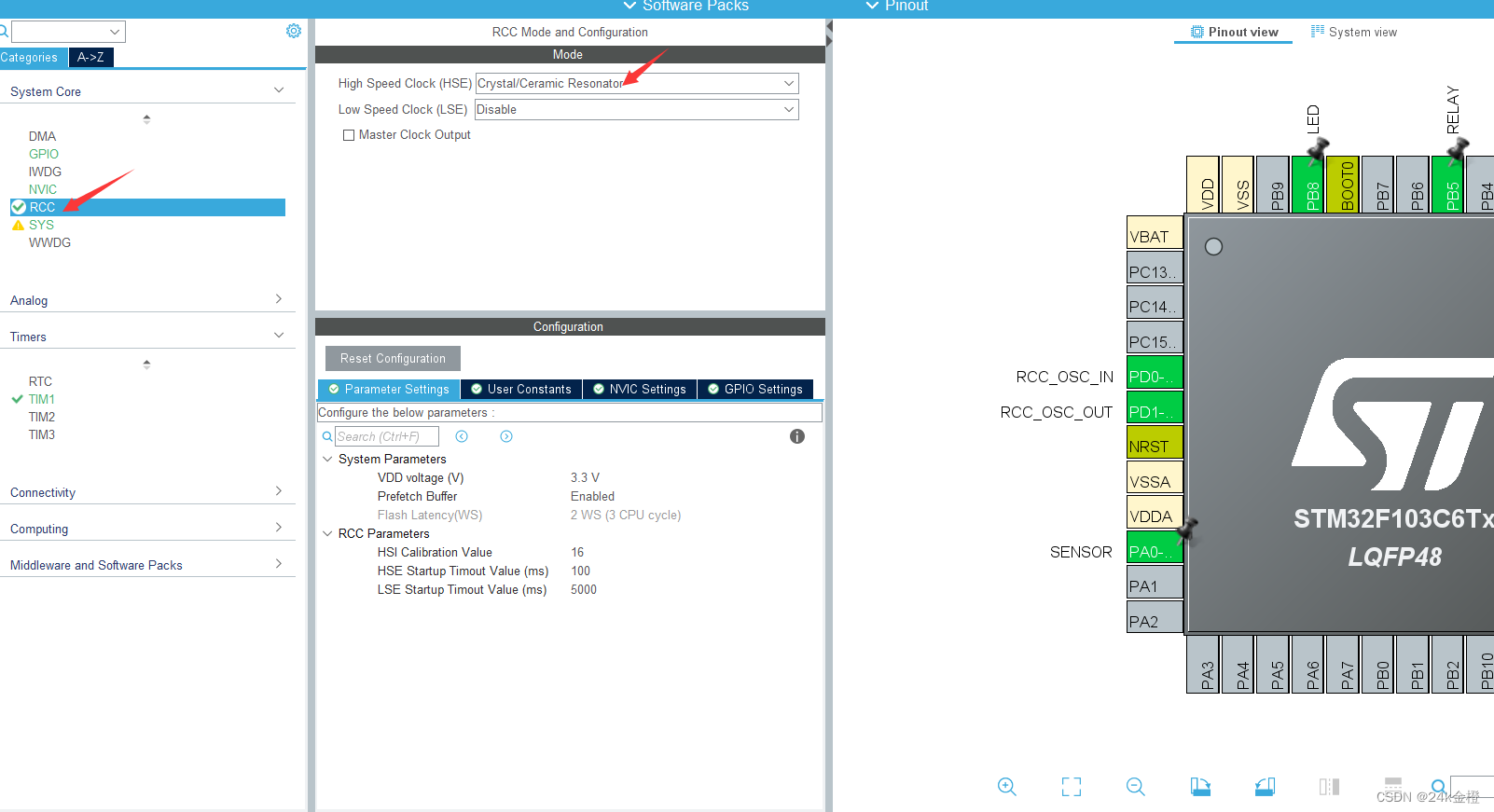Select WWDG peripheral

[x=49, y=242]
